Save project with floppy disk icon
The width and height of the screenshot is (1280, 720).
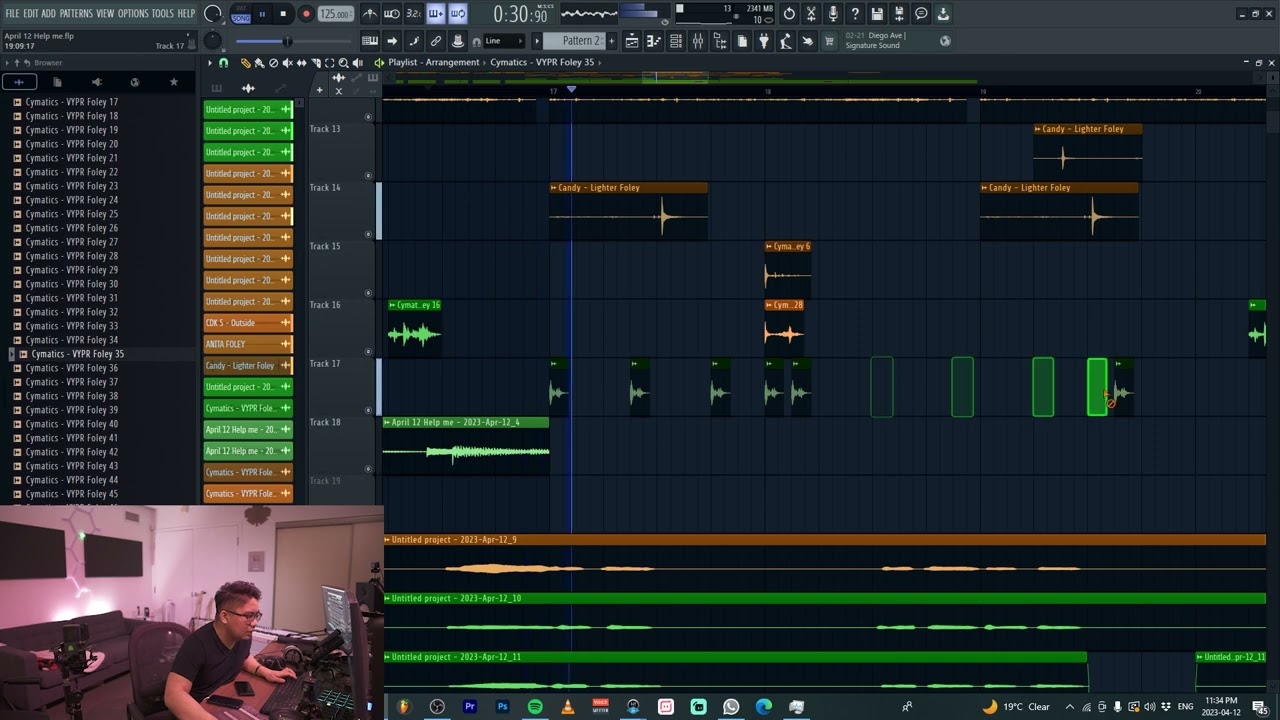click(x=877, y=14)
